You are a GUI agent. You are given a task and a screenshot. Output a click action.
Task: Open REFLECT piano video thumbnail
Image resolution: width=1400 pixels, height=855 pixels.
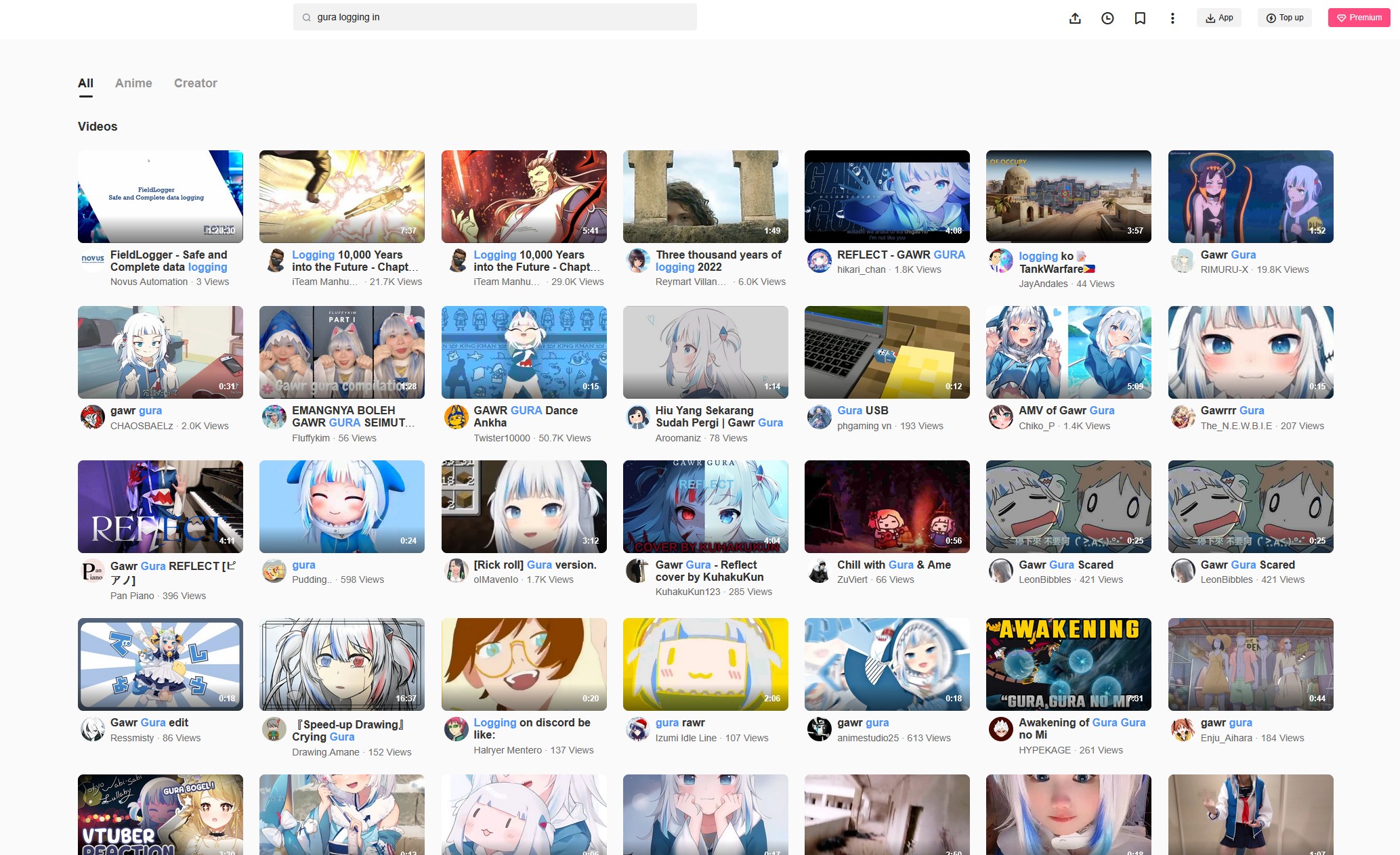click(x=161, y=506)
